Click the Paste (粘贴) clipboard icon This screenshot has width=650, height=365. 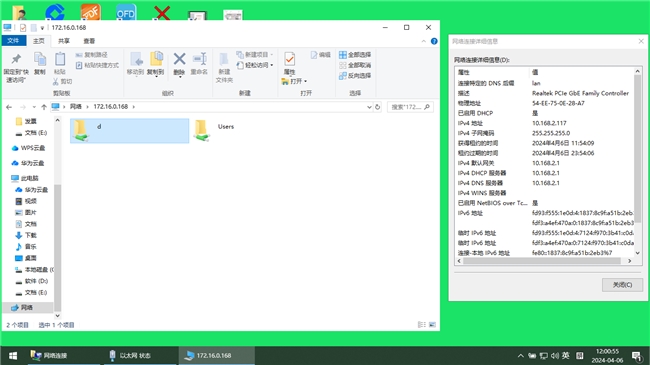[60, 59]
